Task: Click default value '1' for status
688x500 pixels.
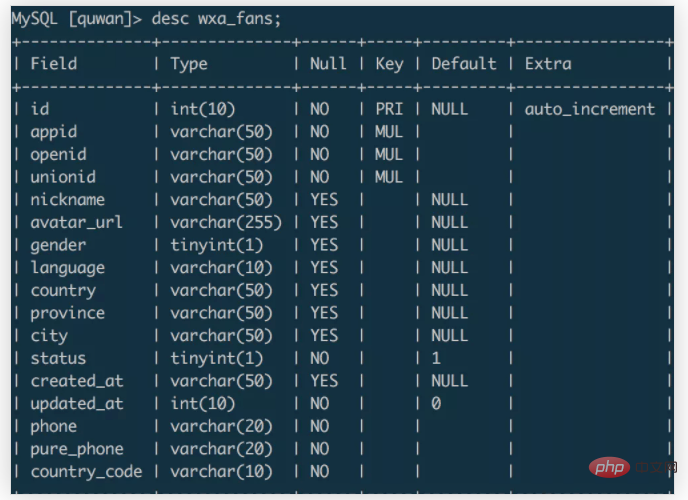Action: (x=436, y=358)
